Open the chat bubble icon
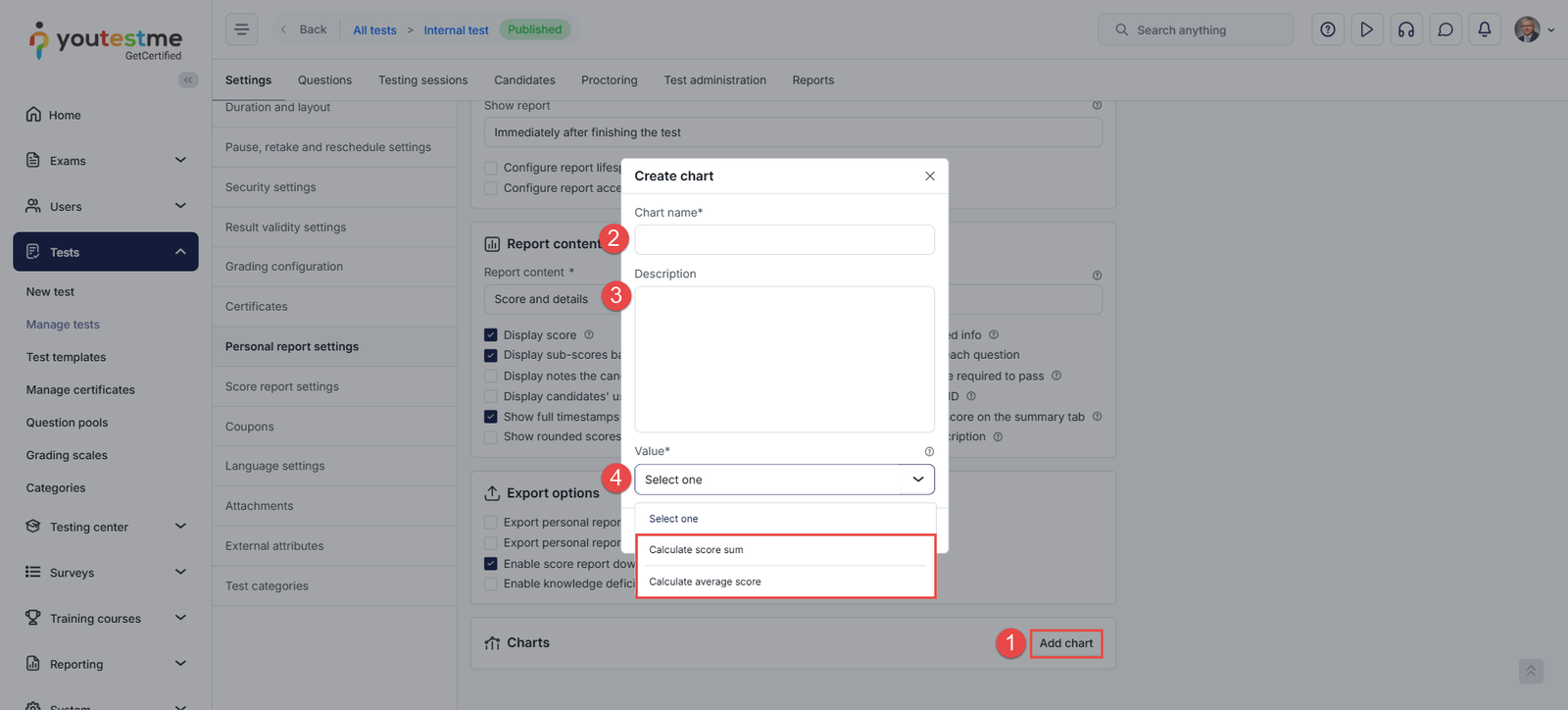Image resolution: width=1568 pixels, height=710 pixels. 1445,29
